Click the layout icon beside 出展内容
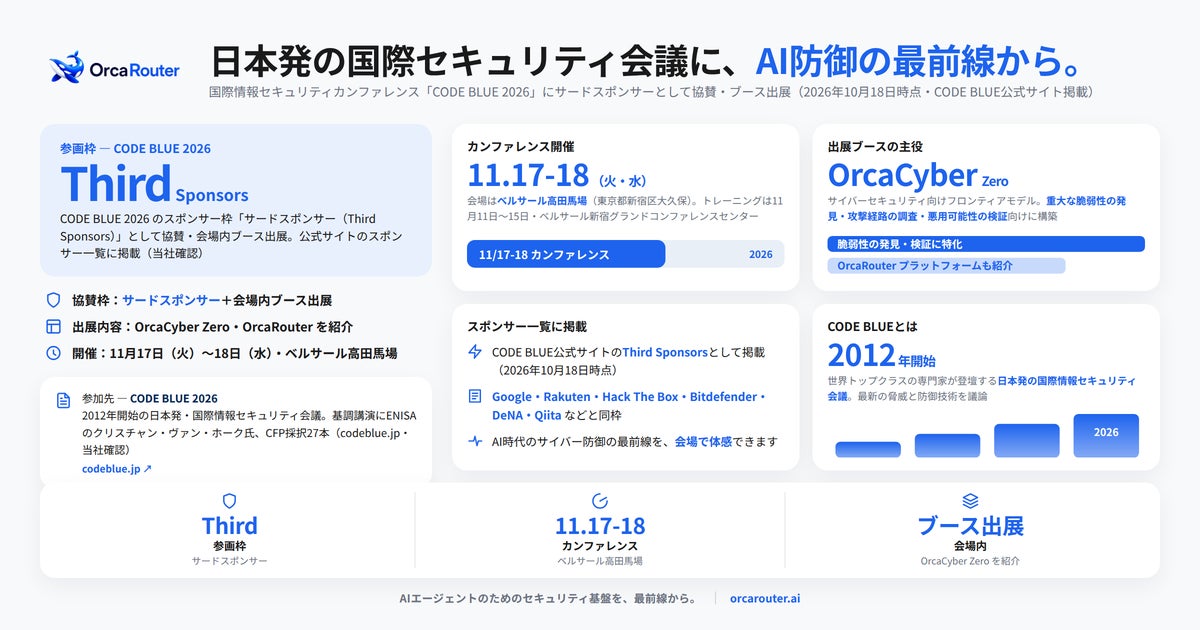The width and height of the screenshot is (1200, 630). [x=54, y=327]
